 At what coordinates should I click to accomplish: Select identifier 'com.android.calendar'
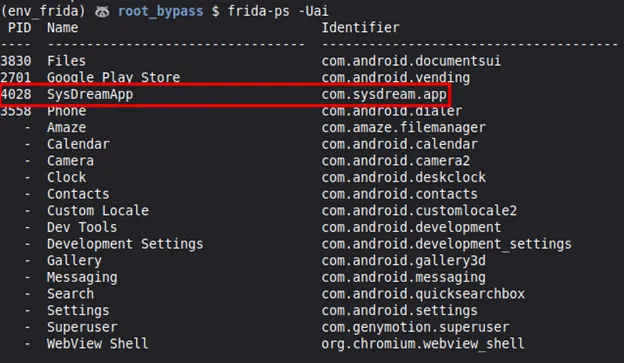[400, 144]
